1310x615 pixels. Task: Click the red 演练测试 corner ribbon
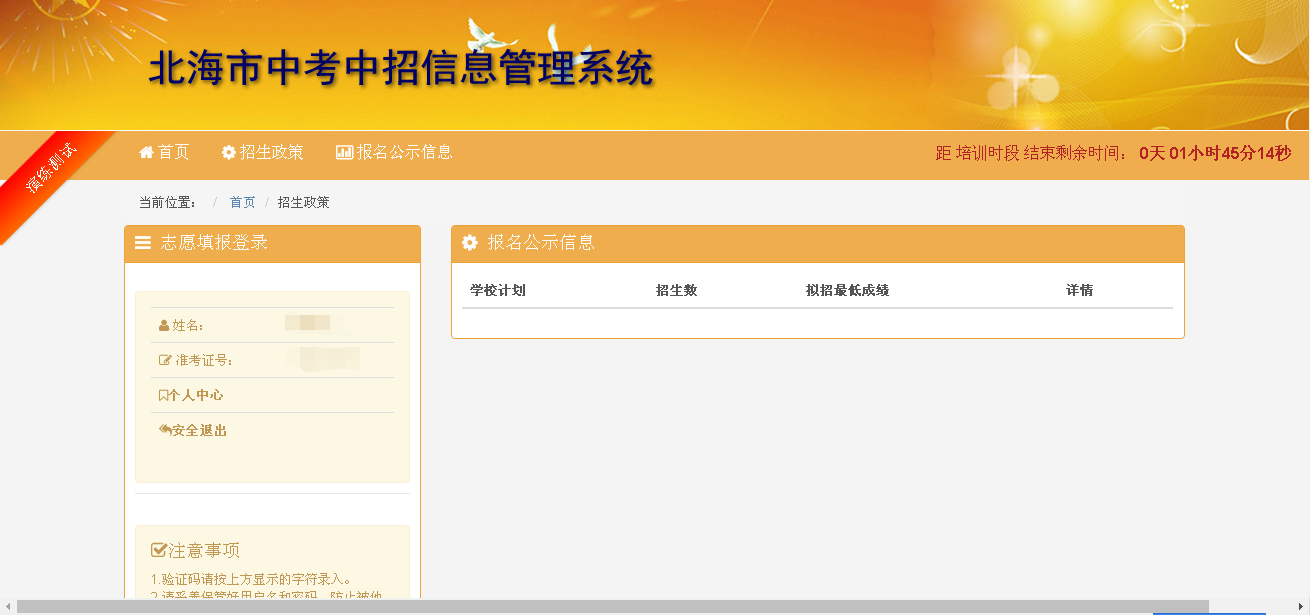click(50, 170)
